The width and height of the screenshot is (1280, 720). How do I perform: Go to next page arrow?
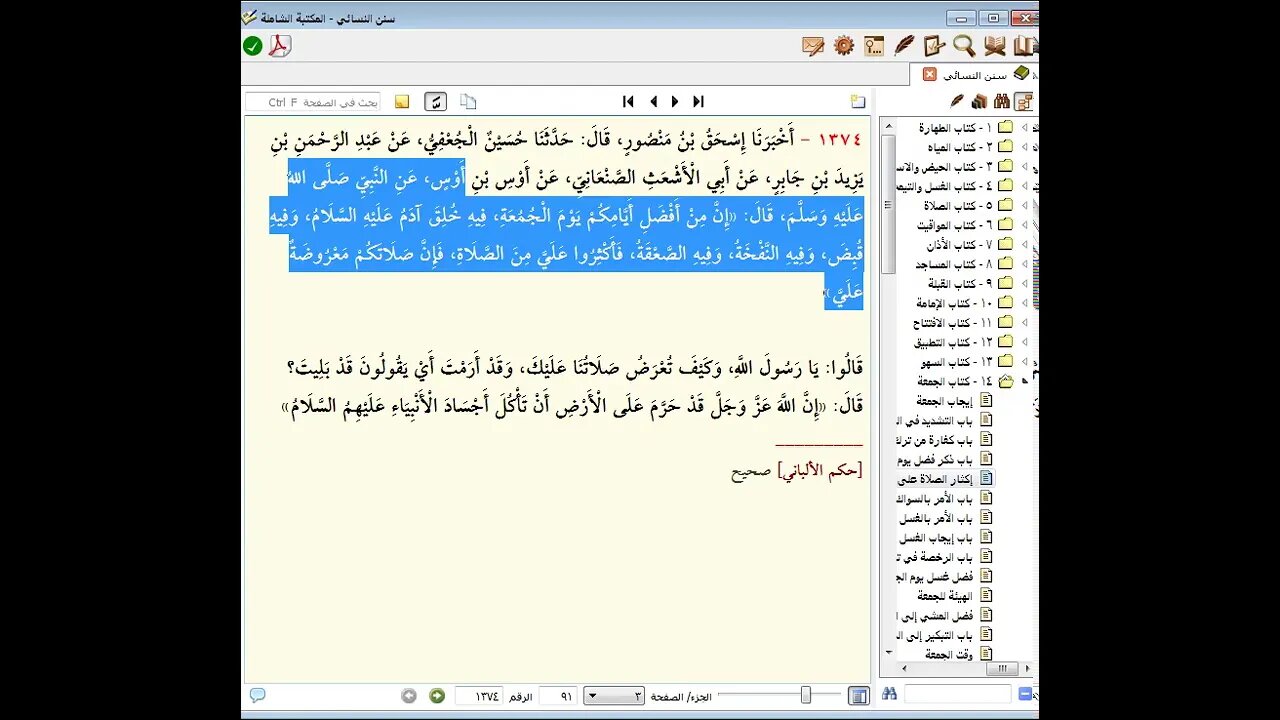[x=675, y=101]
